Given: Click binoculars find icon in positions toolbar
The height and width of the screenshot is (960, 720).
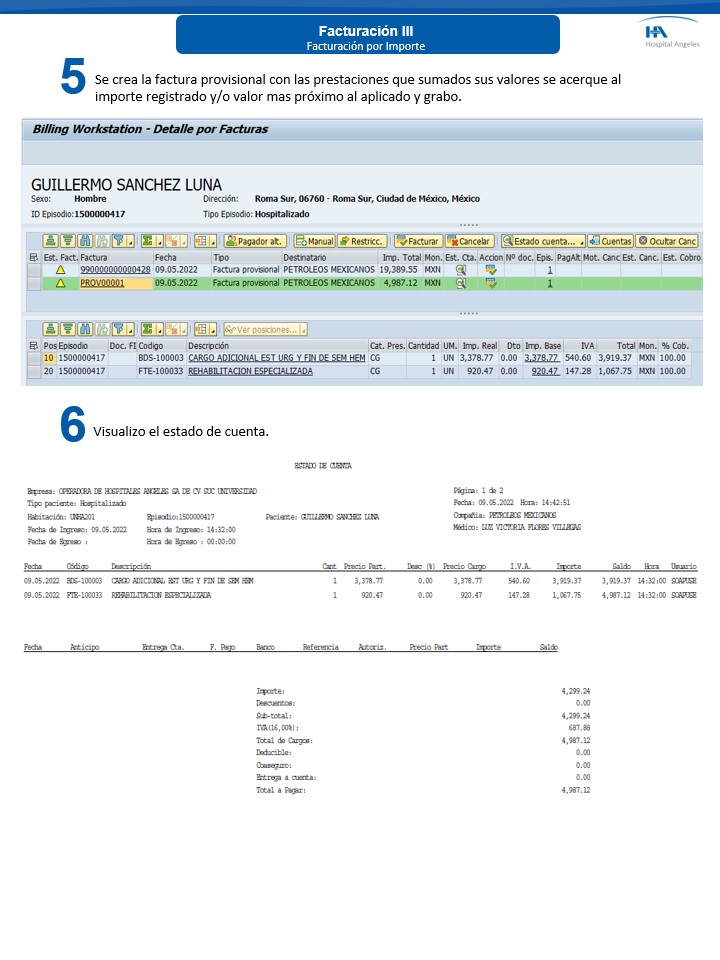Looking at the screenshot, I should tap(85, 329).
